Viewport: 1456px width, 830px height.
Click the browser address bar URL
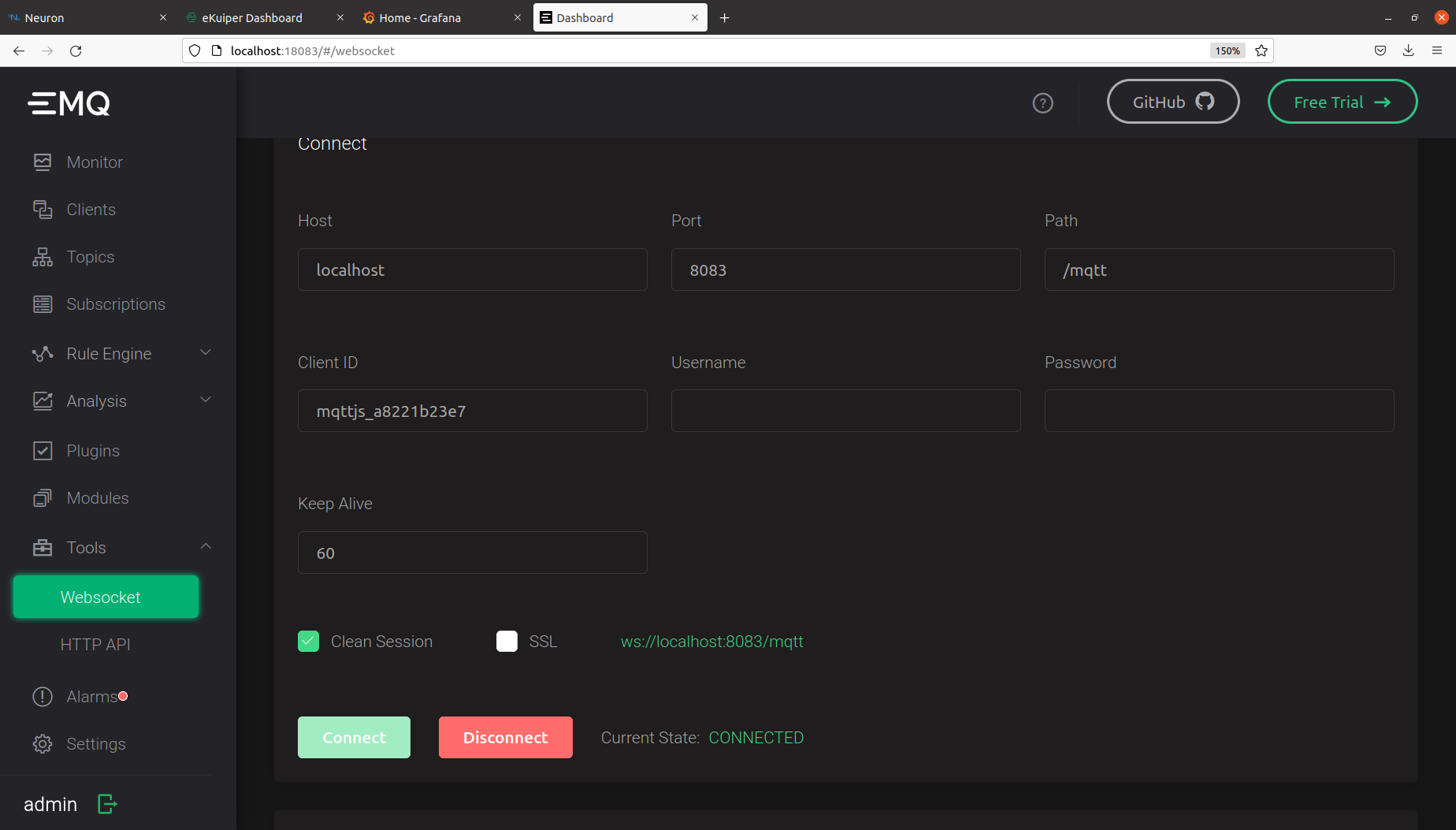[x=313, y=50]
